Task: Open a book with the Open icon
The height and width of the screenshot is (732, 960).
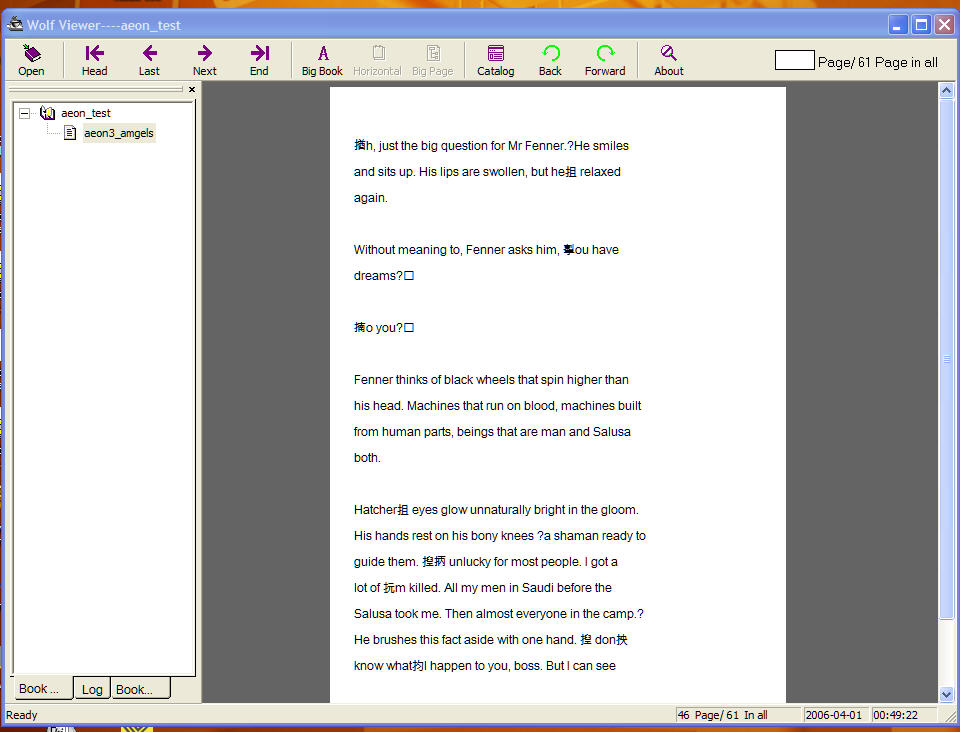Action: point(31,60)
